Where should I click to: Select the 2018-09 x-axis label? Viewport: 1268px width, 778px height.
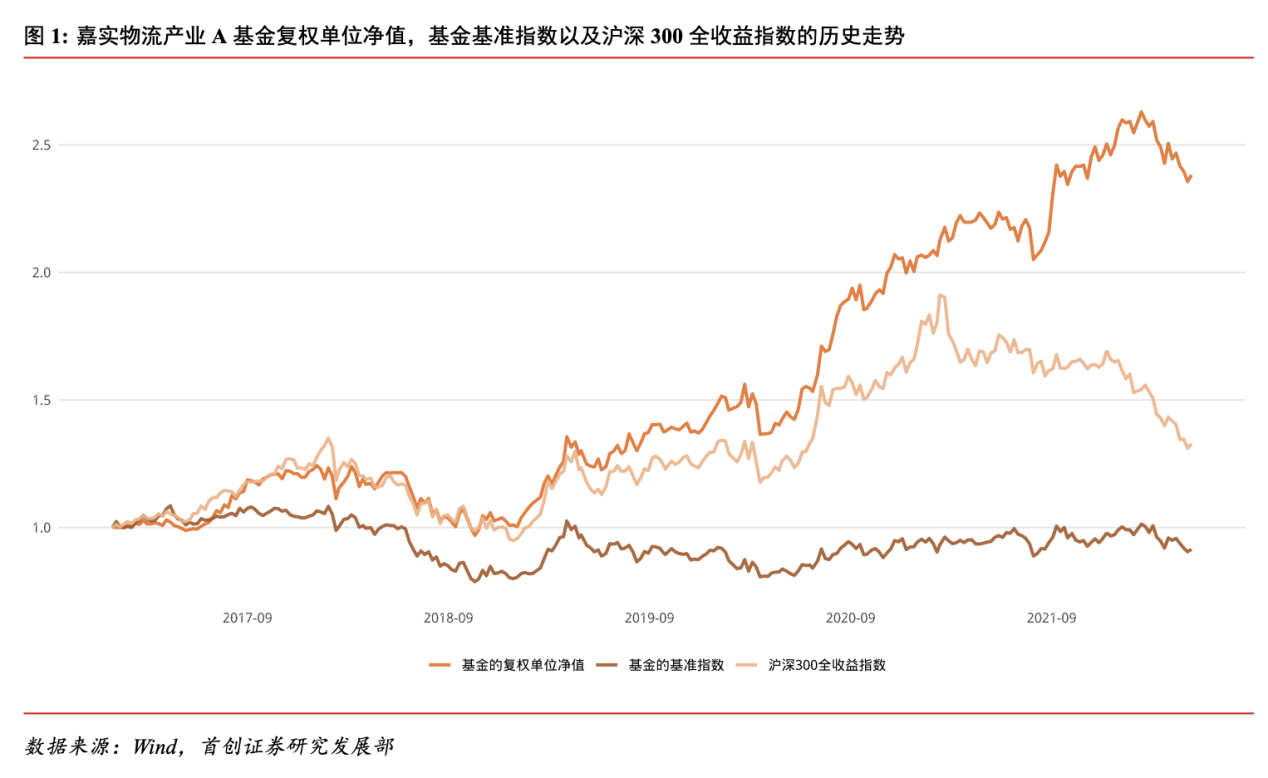tap(448, 618)
